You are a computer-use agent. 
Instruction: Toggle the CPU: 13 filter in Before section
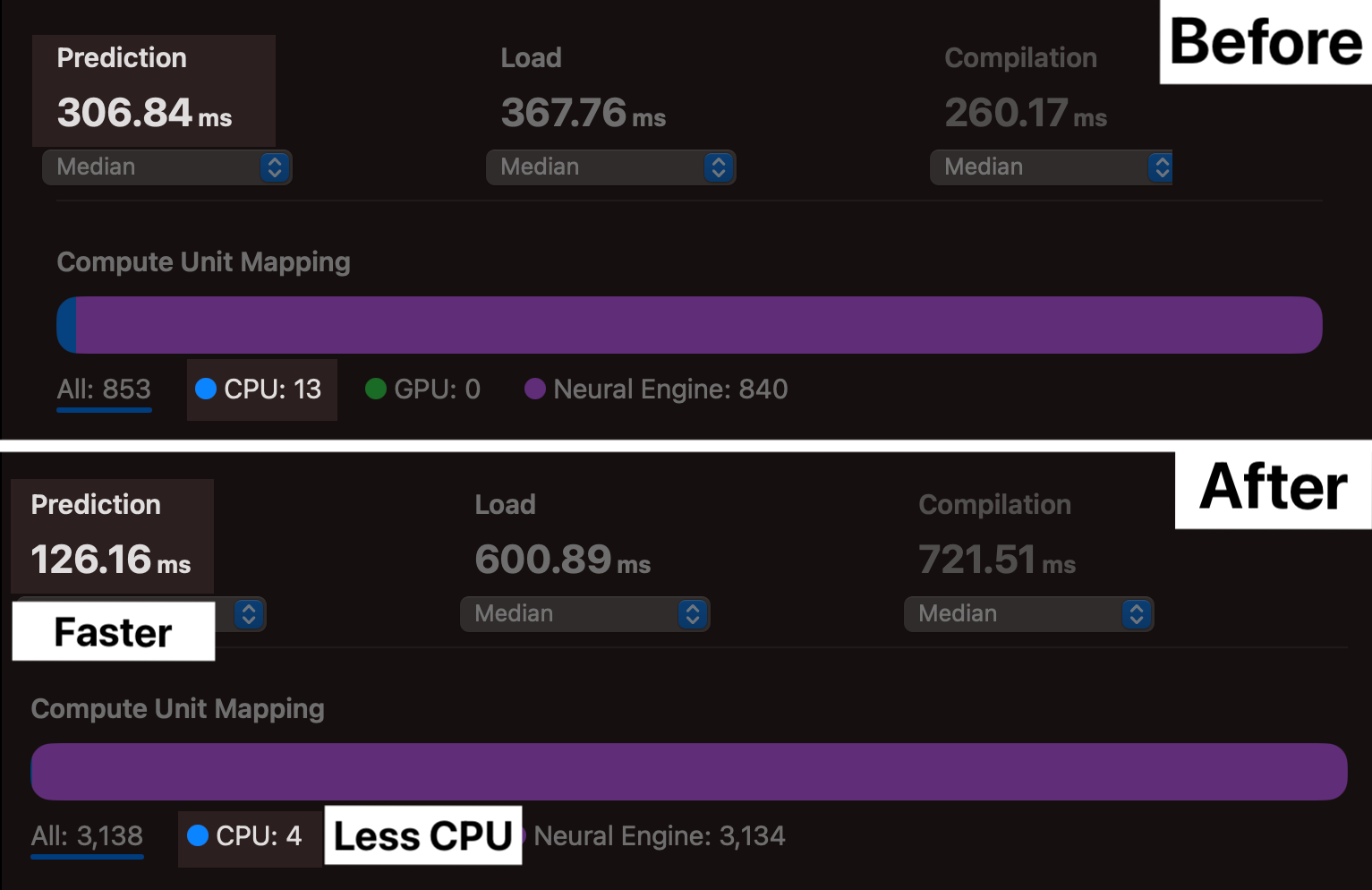pos(261,389)
